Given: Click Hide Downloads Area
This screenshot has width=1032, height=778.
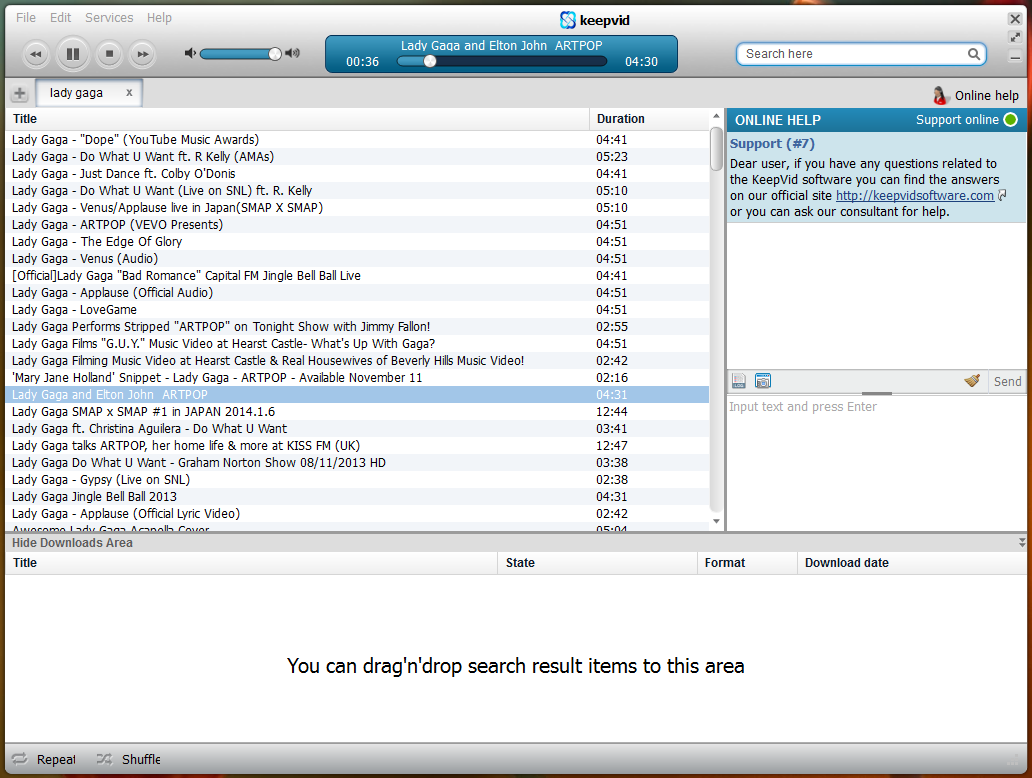Looking at the screenshot, I should point(72,543).
